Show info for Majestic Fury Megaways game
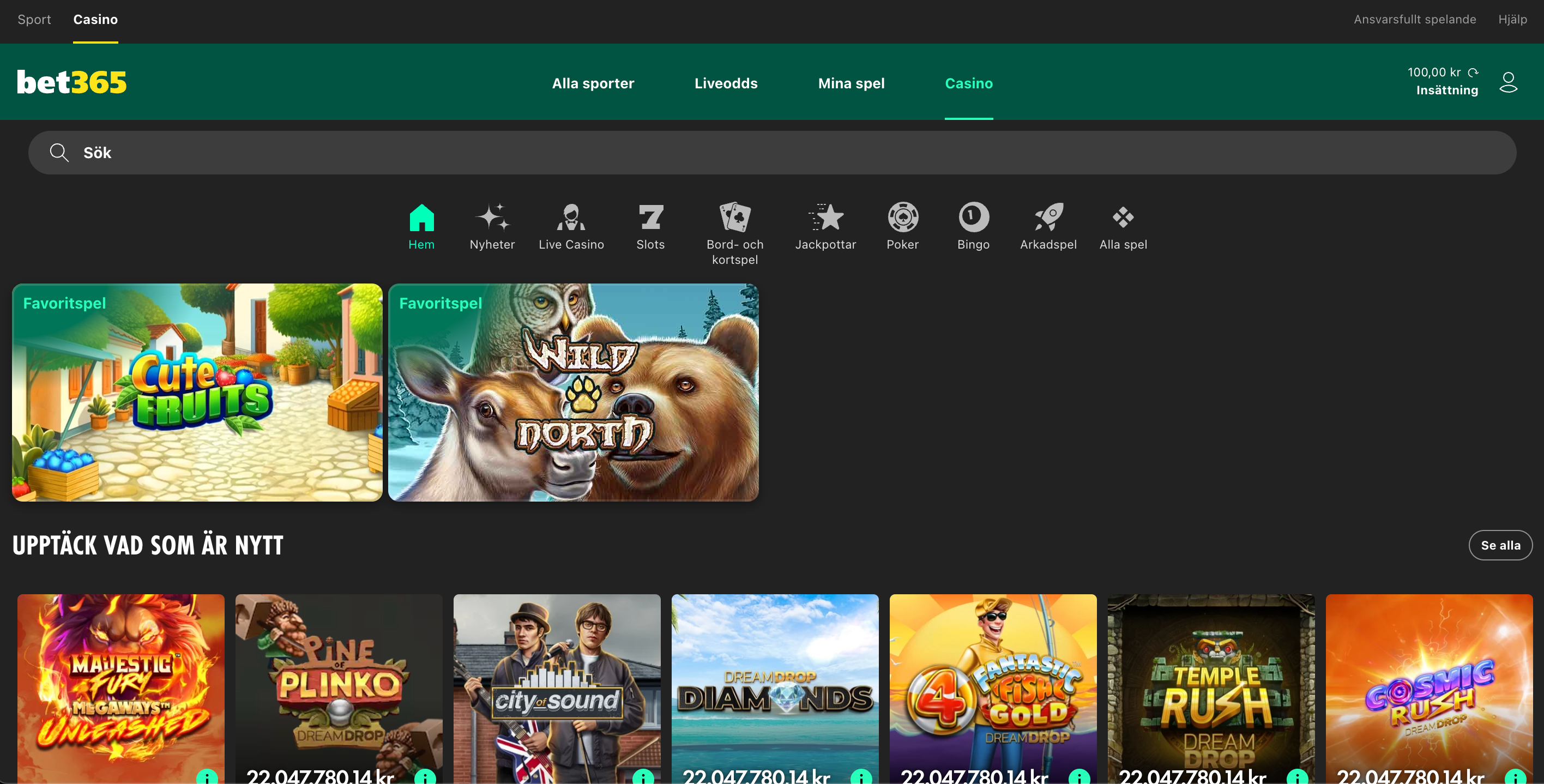This screenshot has height=784, width=1544. tap(207, 777)
